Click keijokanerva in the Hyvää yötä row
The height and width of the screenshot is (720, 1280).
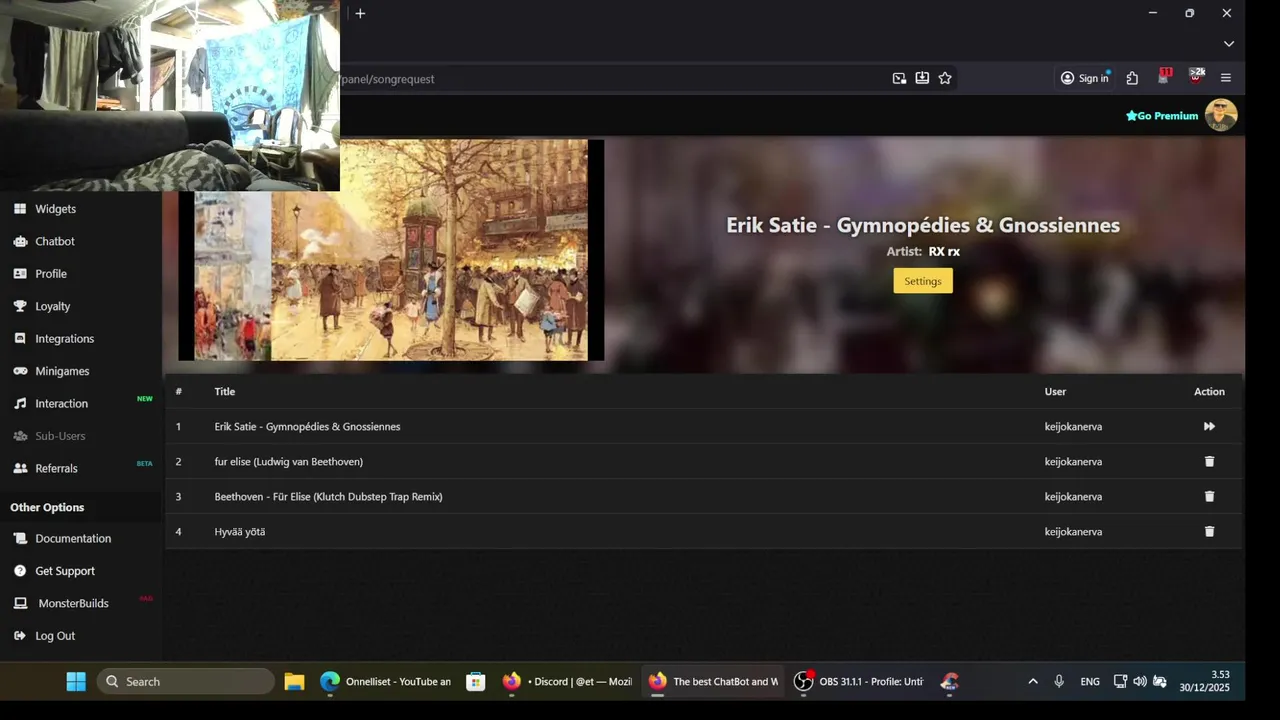click(1073, 532)
